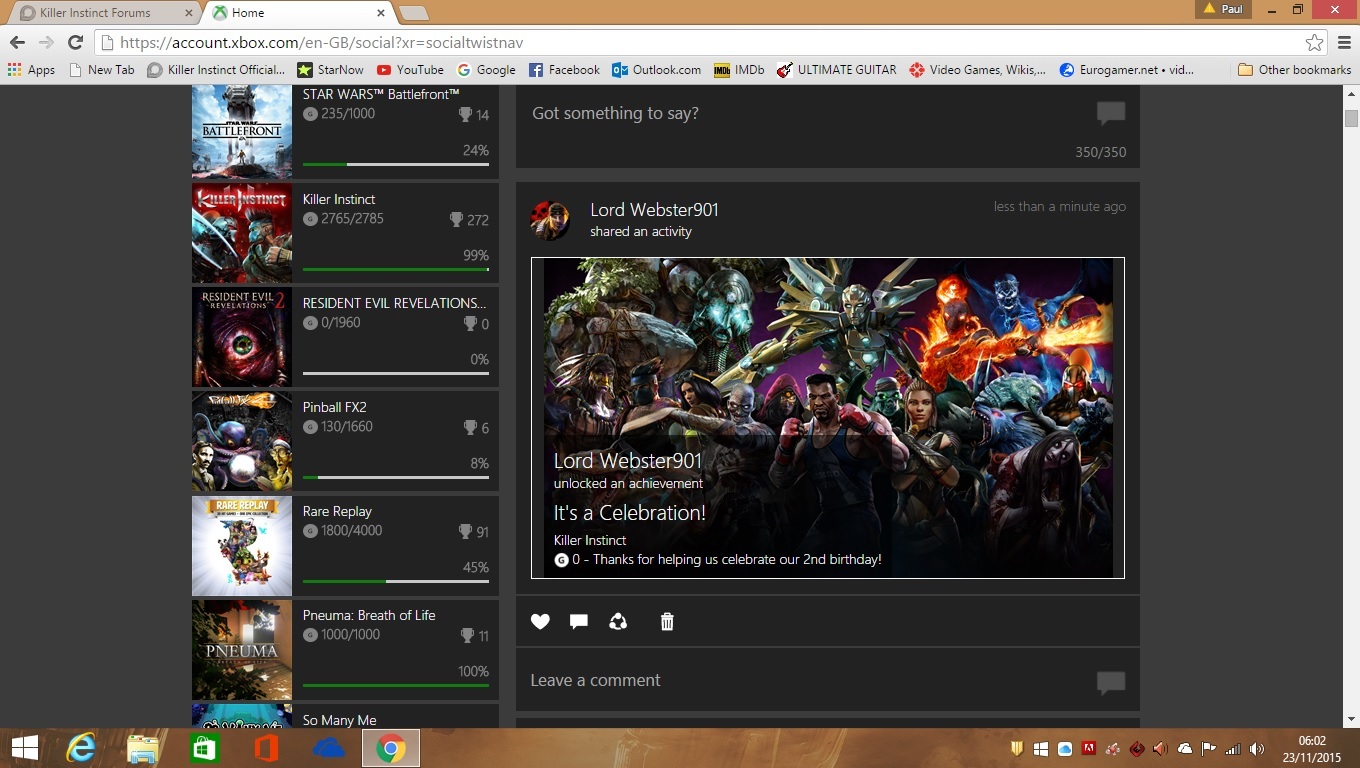This screenshot has width=1360, height=768.
Task: Open the IMDb bookmark
Action: (x=739, y=70)
